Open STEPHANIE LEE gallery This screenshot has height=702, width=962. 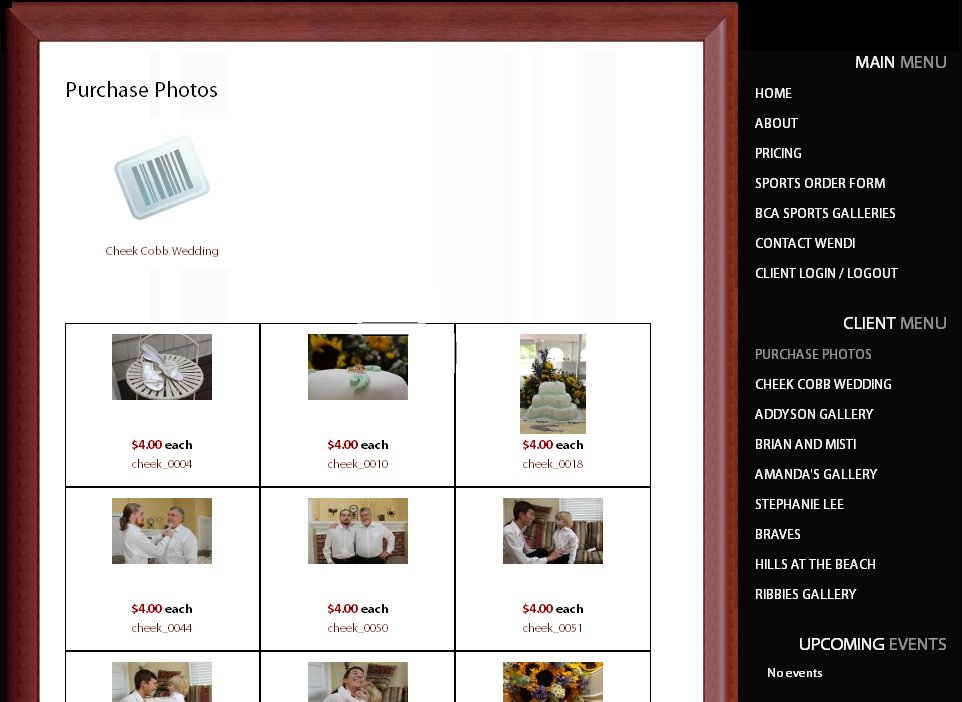(x=799, y=504)
